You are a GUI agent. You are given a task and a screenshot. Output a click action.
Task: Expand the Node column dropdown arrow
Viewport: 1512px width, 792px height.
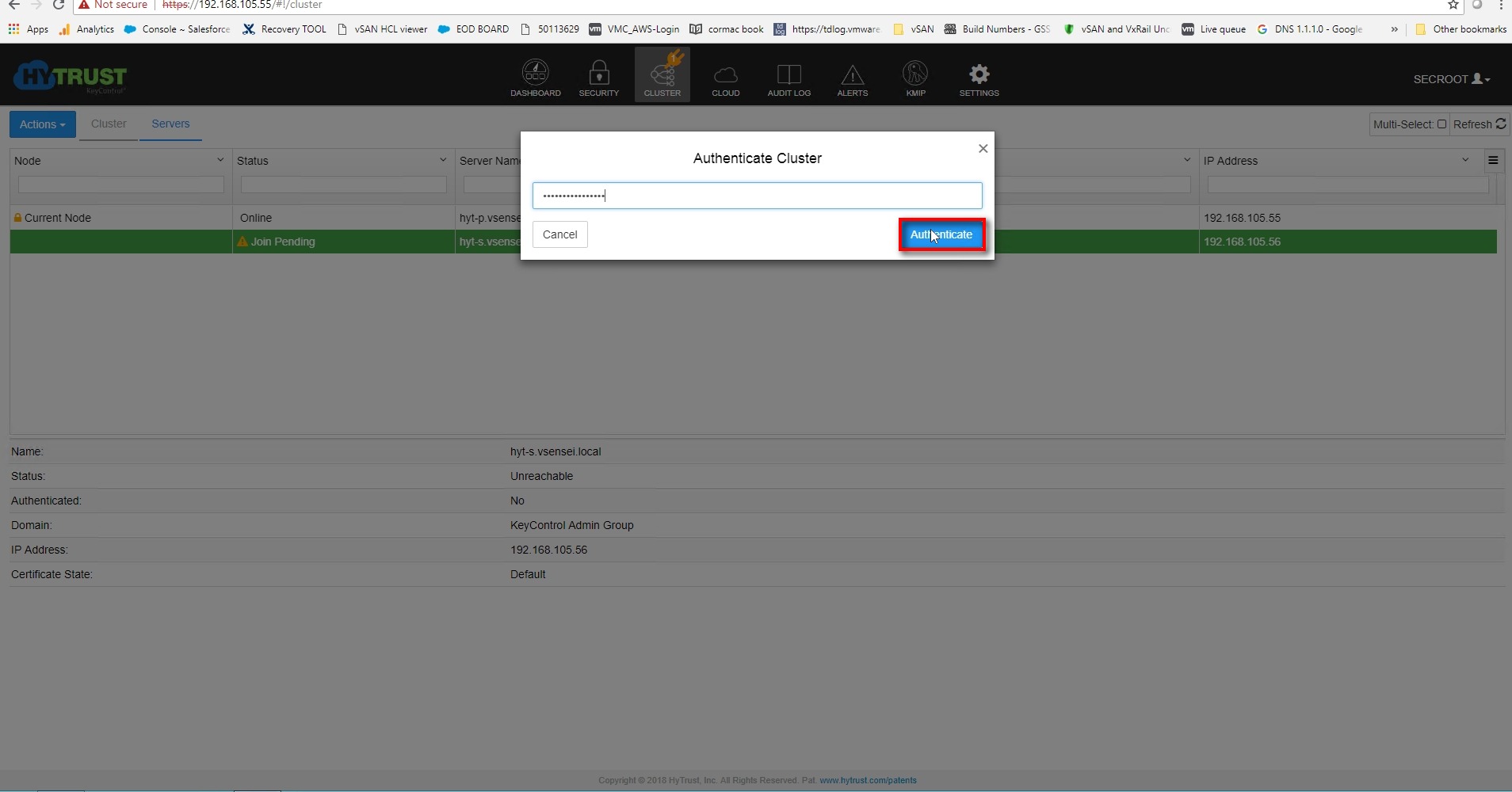[220, 160]
